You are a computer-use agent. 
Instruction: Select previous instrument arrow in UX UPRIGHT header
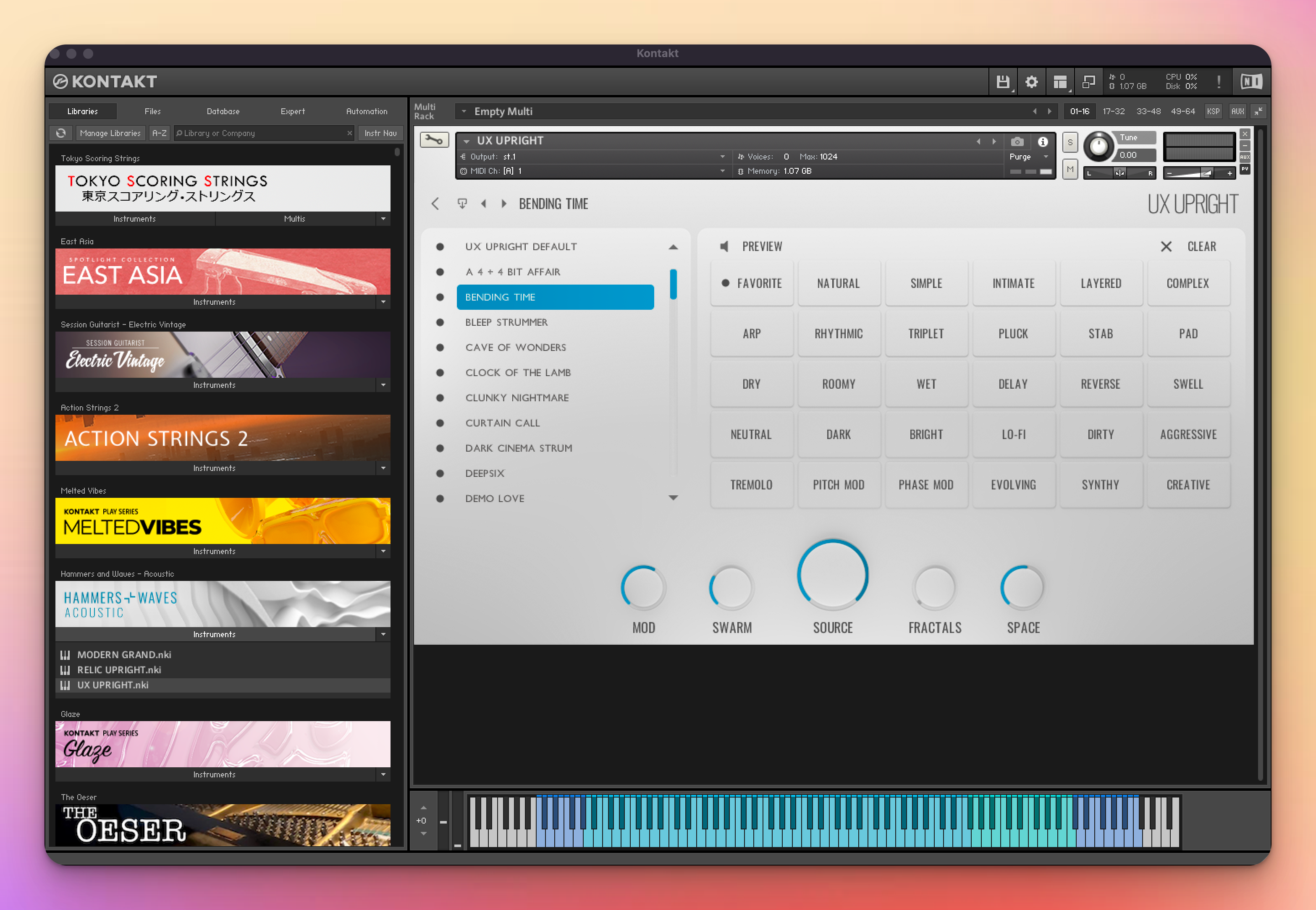978,141
